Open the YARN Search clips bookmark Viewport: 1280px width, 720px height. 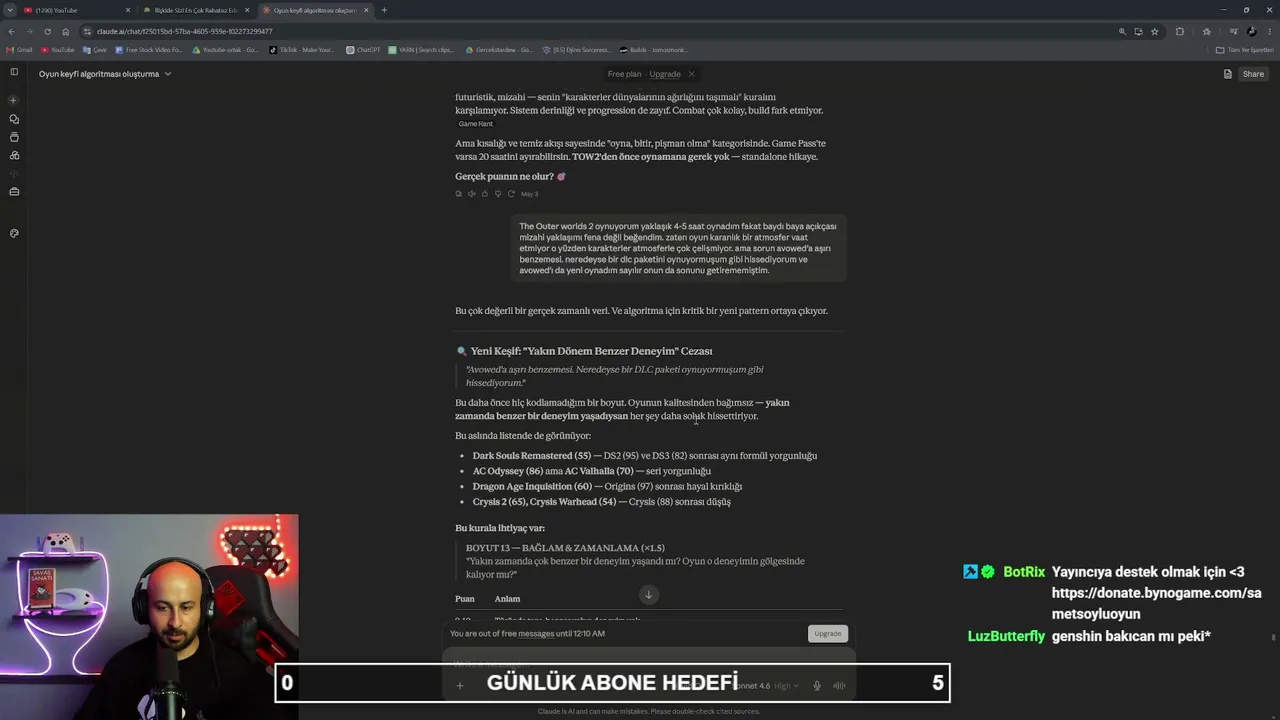coord(421,49)
